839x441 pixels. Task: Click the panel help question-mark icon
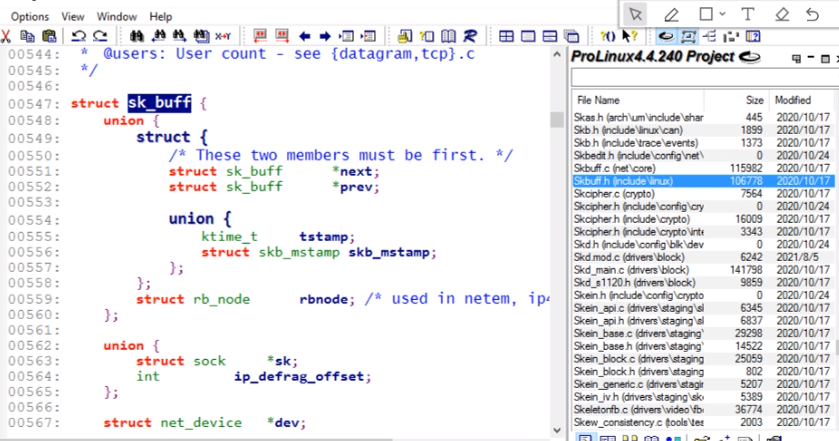pos(753,36)
